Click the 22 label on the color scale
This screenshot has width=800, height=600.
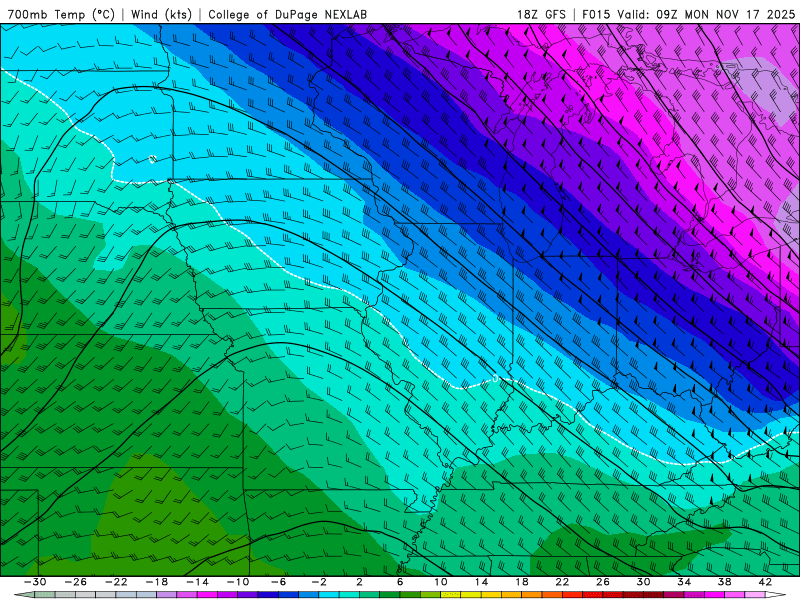click(x=562, y=582)
